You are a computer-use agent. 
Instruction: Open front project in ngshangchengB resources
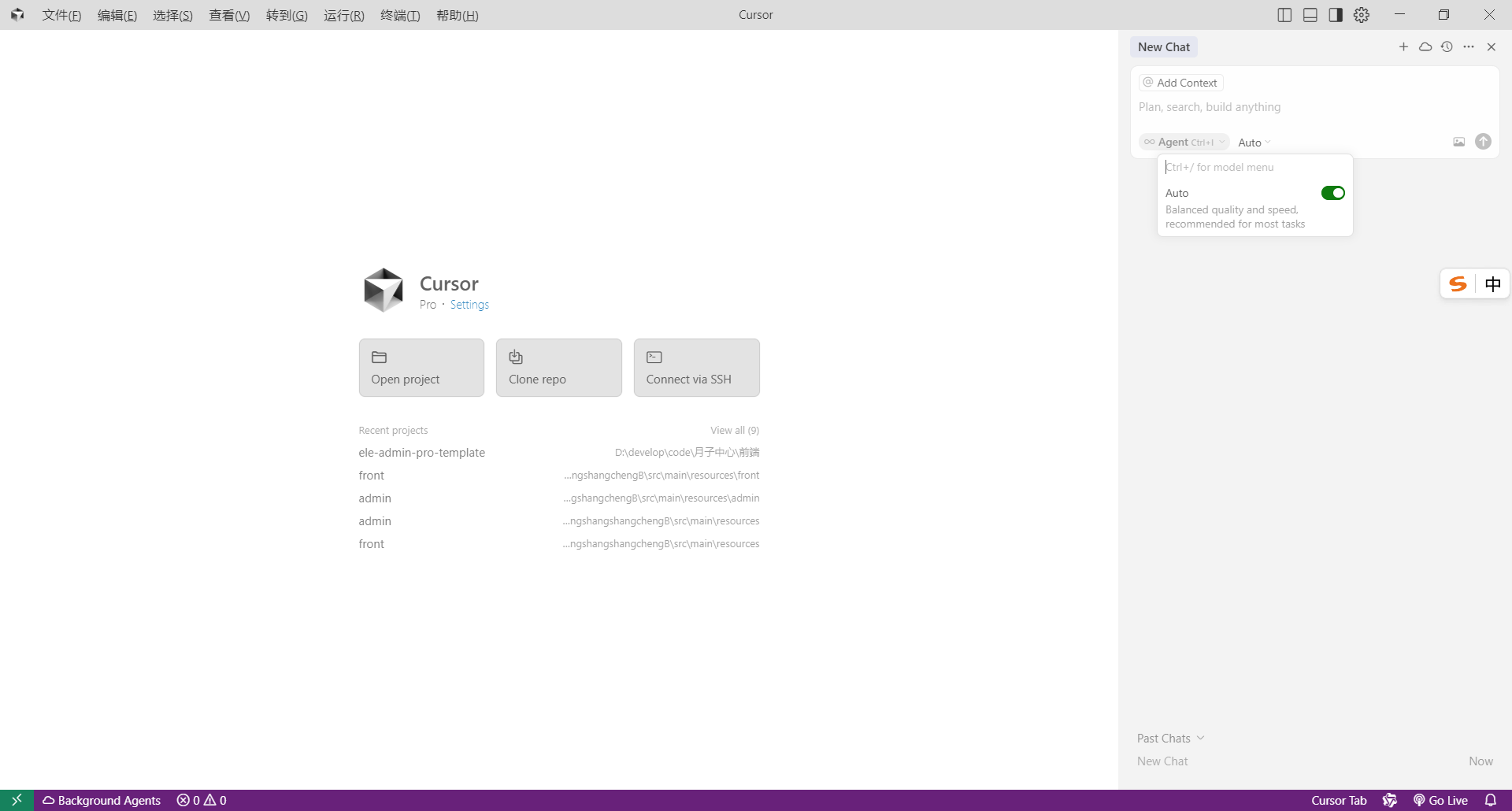(559, 476)
